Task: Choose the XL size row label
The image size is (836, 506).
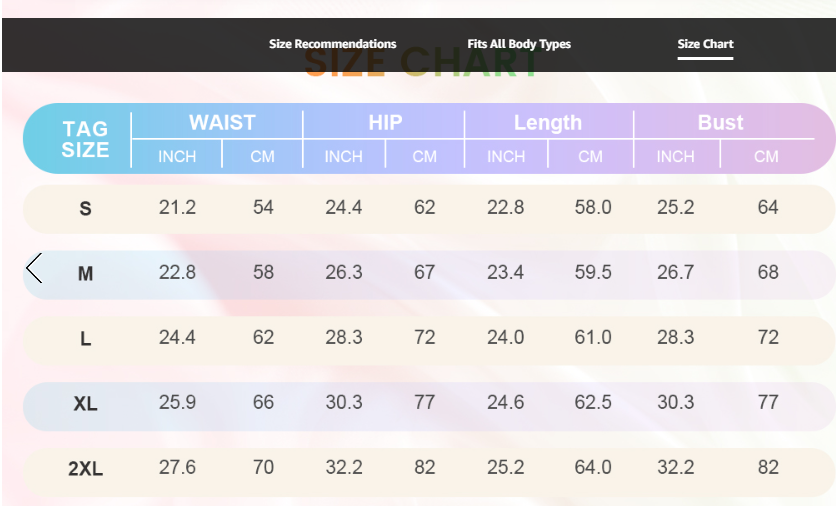Action: (x=85, y=404)
